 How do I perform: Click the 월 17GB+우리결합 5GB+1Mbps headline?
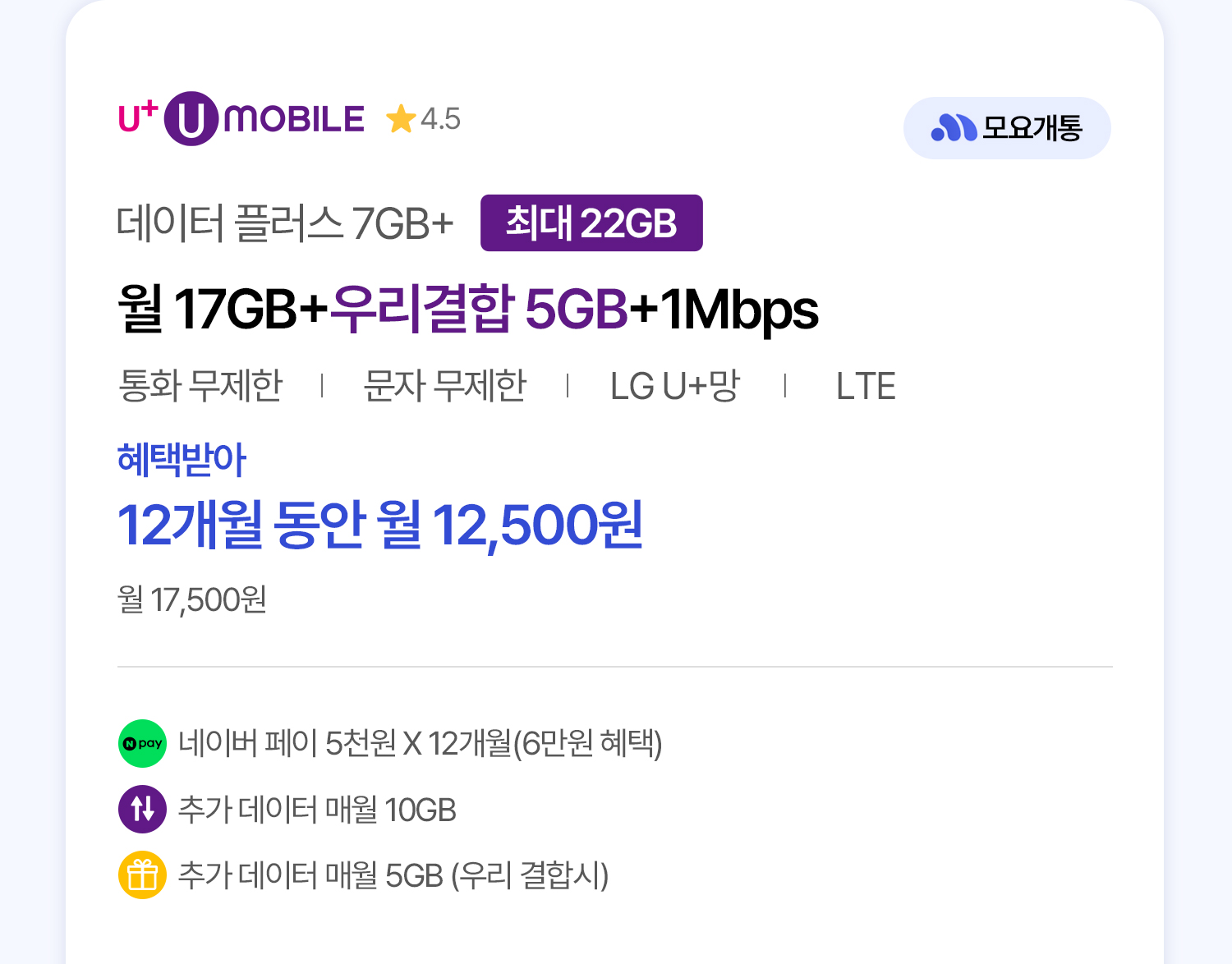coord(468,310)
